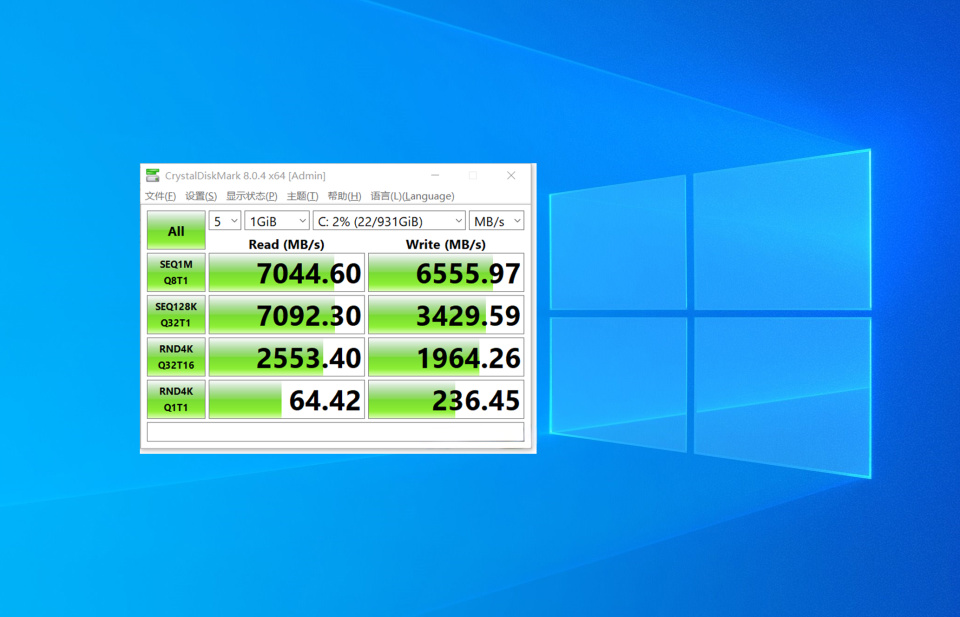Run the RND4K Q32T16 test
The height and width of the screenshot is (617, 960).
(x=176, y=357)
